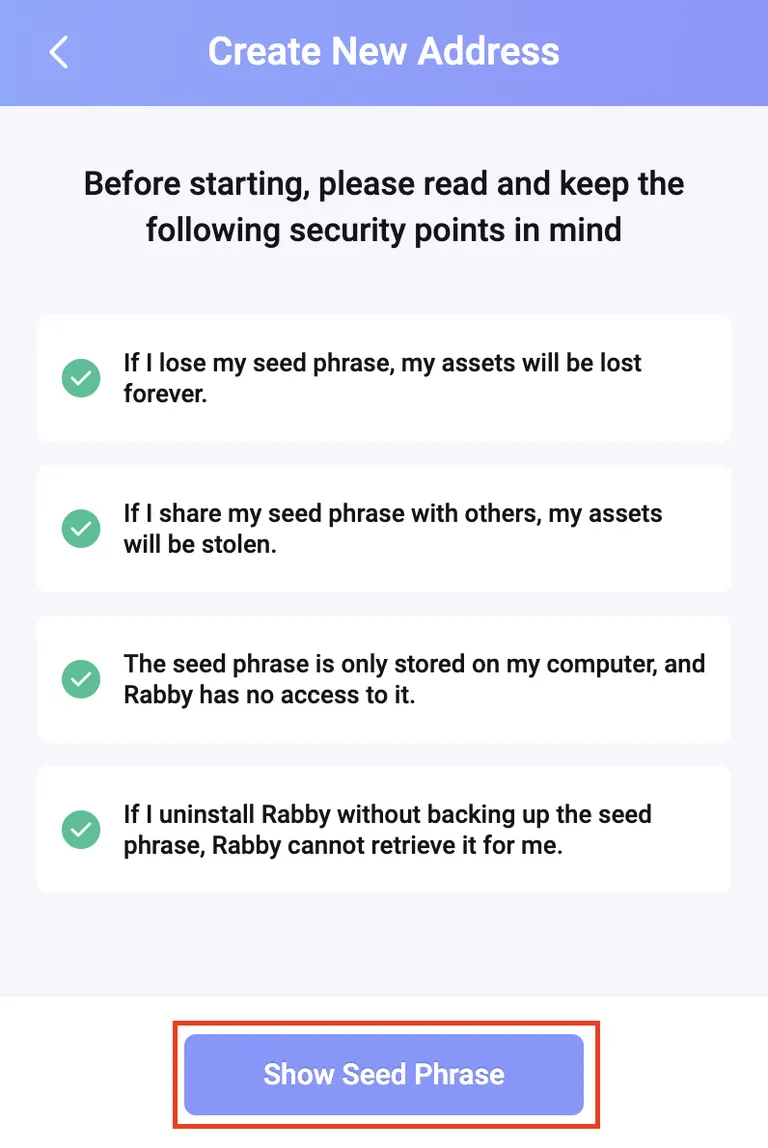This screenshot has height=1148, width=768.
Task: Click the 'following security points in mind' line
Action: click(384, 230)
